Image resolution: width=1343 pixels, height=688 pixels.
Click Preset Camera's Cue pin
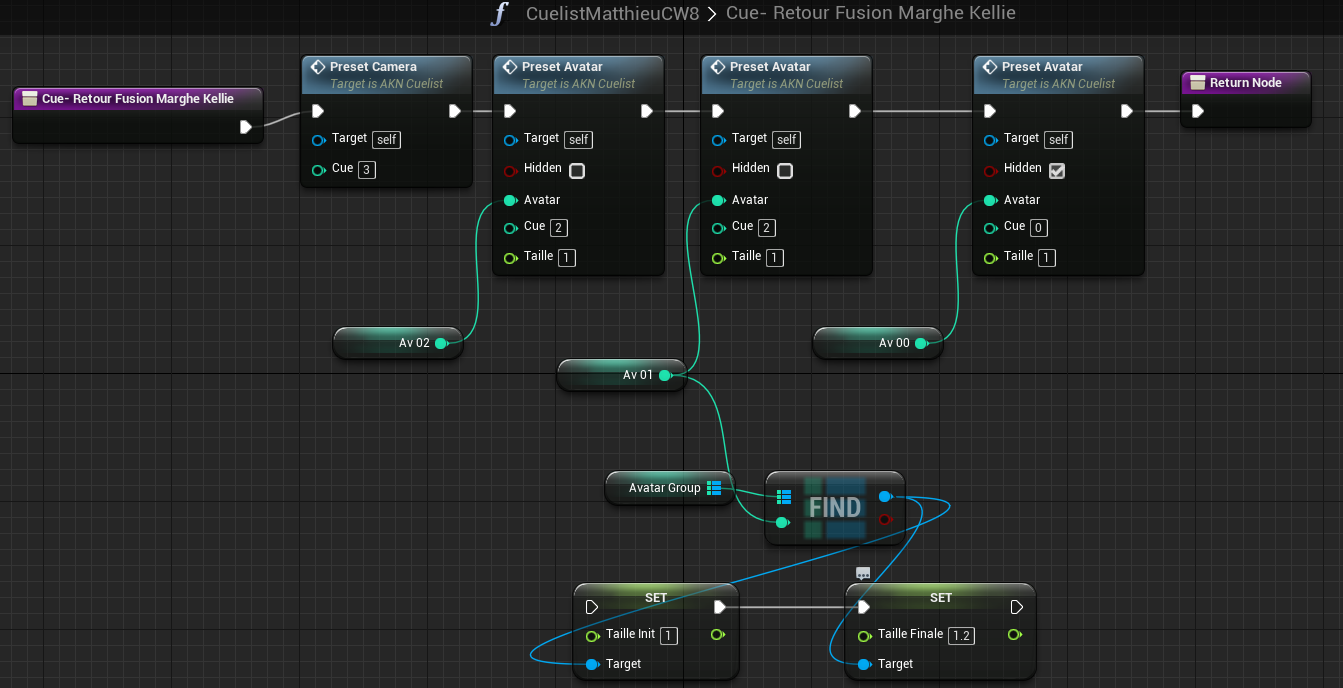tap(318, 170)
